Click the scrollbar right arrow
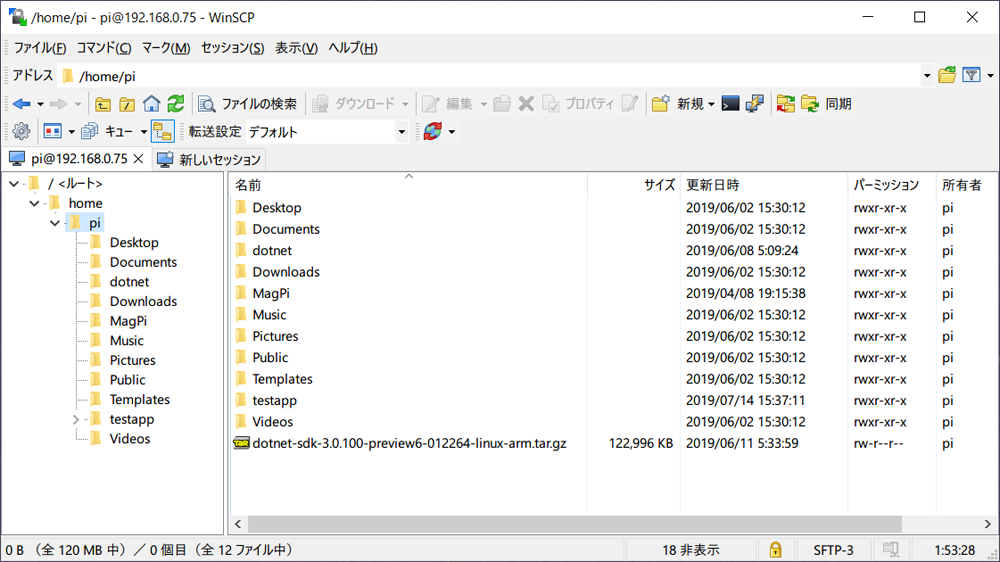Screen dimensions: 1000x562 pyautogui.click(x=988, y=524)
